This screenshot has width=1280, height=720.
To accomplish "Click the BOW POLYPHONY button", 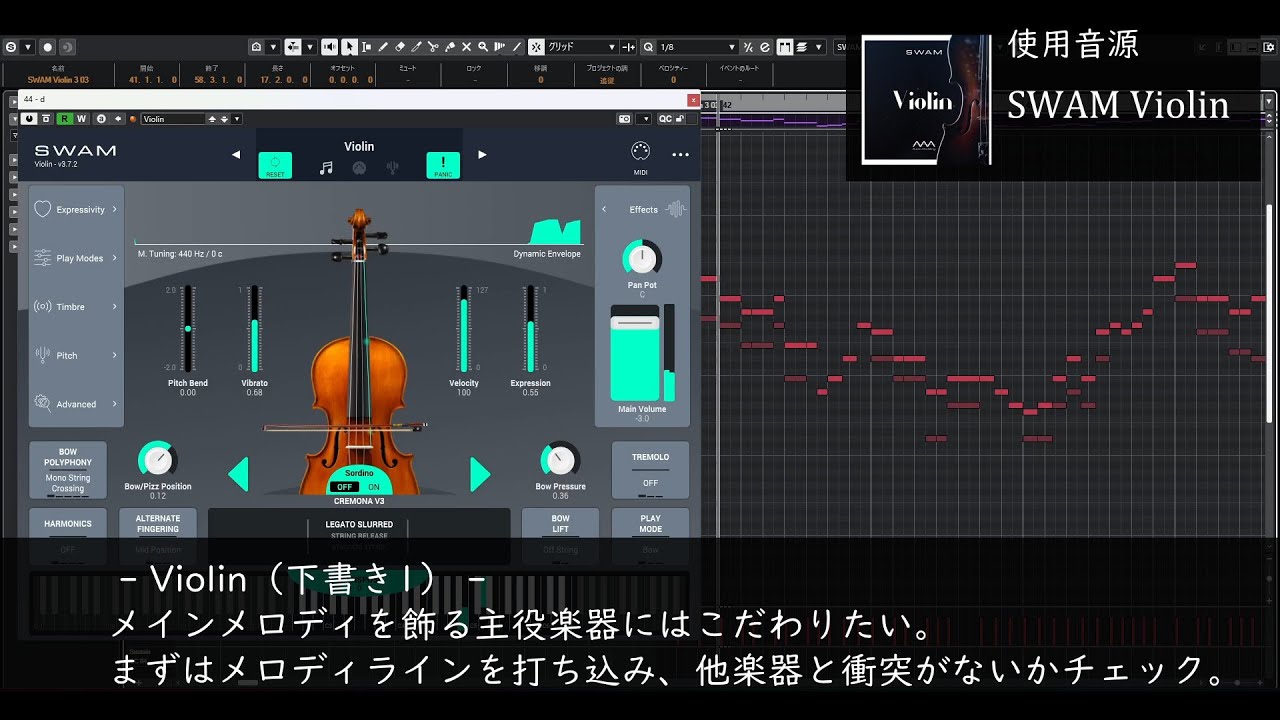I will click(x=68, y=470).
